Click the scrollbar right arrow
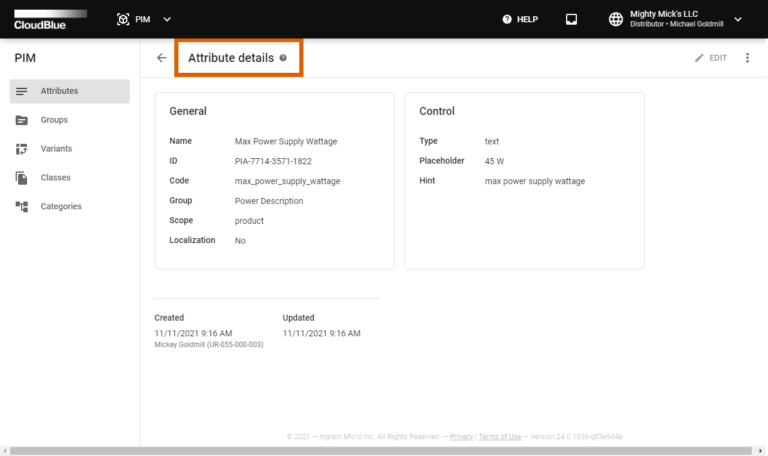Image resolution: width=768 pixels, height=456 pixels. (760, 451)
